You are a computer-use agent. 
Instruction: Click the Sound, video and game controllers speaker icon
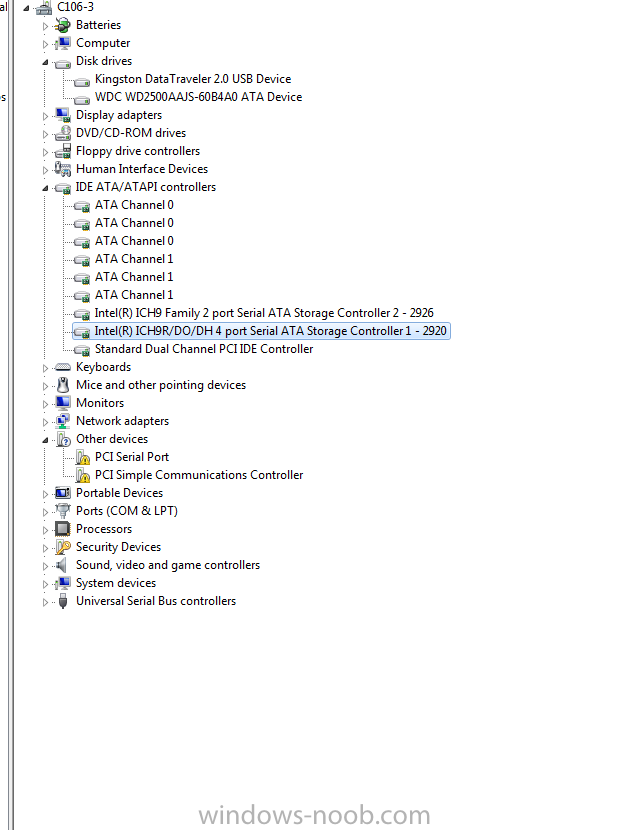point(62,565)
